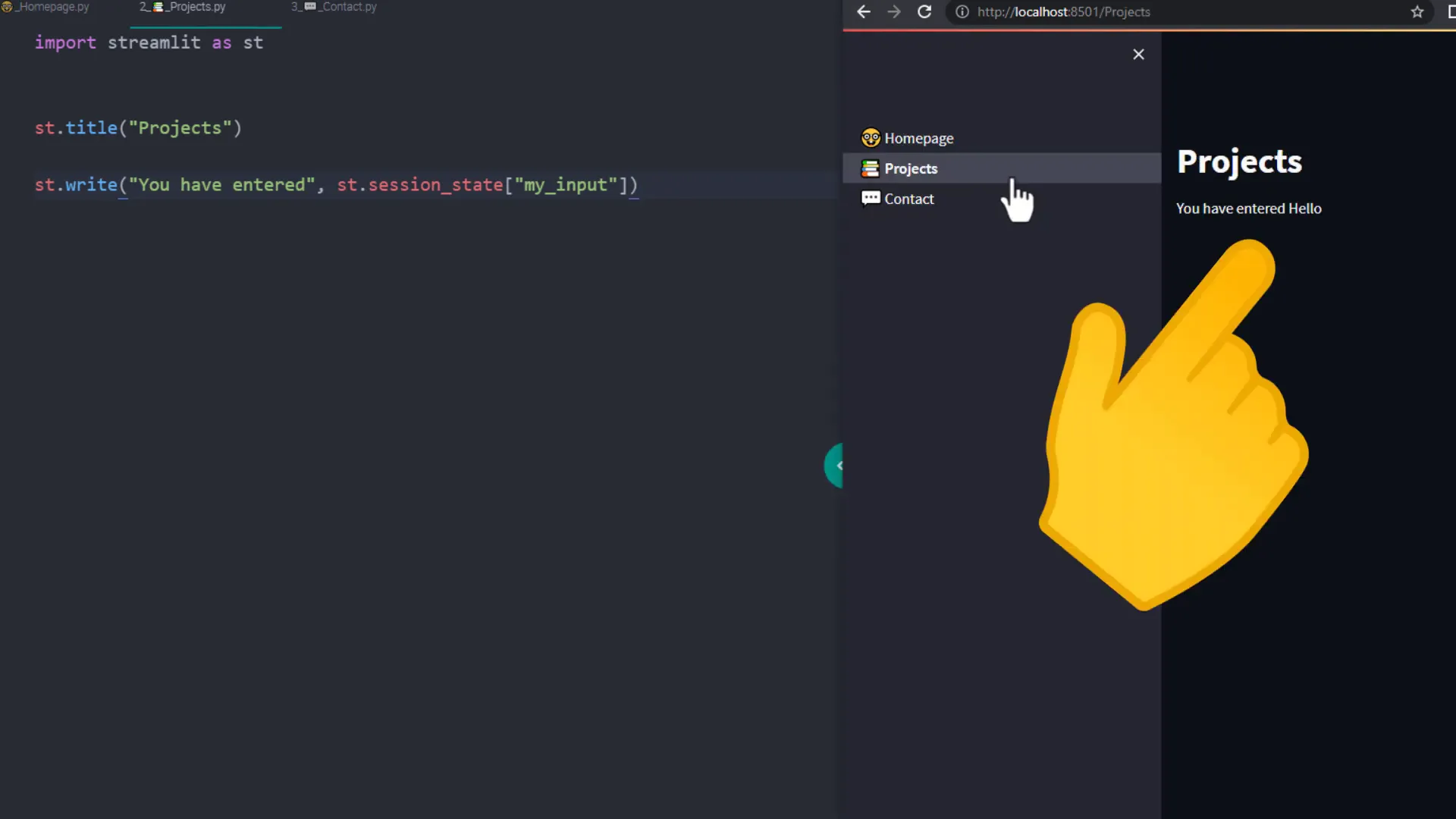Open the site info icon in the address bar
The height and width of the screenshot is (819, 1456).
click(962, 11)
